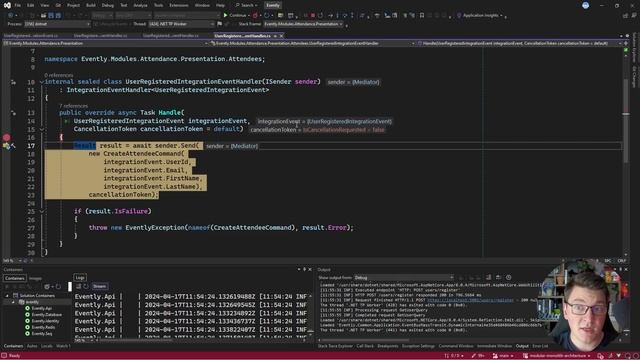This screenshot has height=360, width=640.
Task: Click the red Stop Debugging icon
Action: (x=313, y=16)
